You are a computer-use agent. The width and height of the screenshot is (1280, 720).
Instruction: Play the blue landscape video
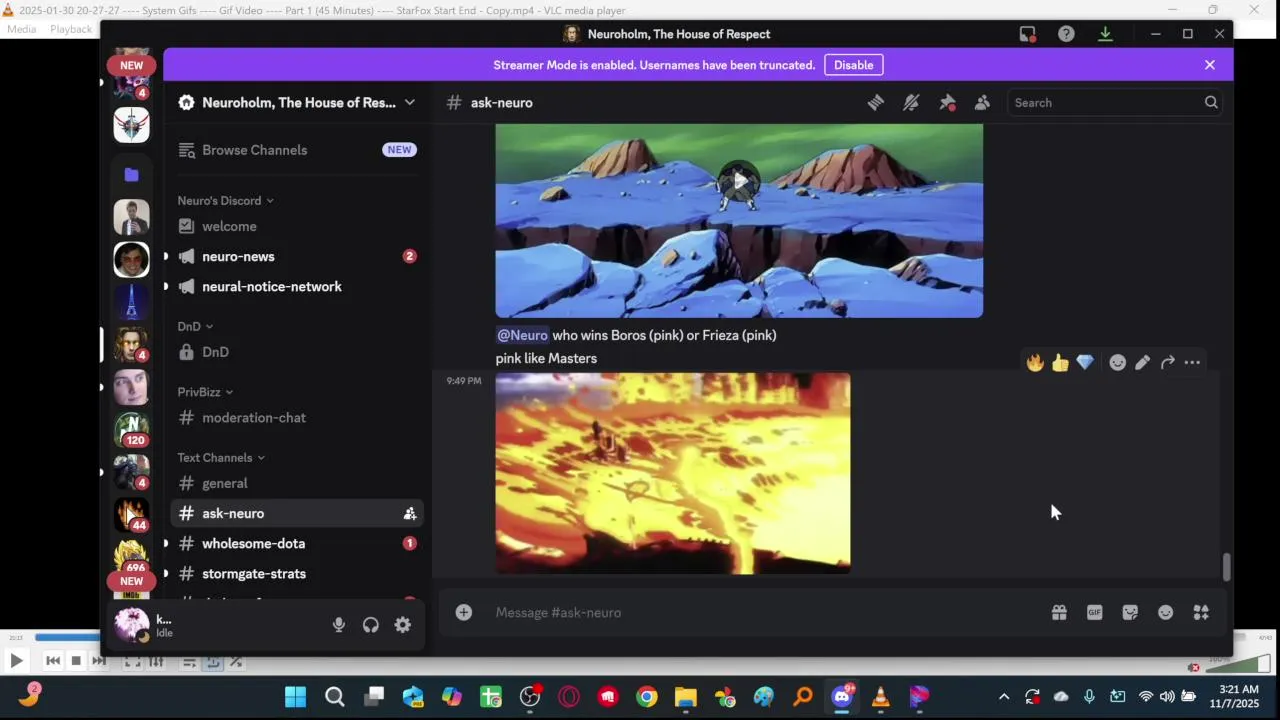[x=739, y=181]
